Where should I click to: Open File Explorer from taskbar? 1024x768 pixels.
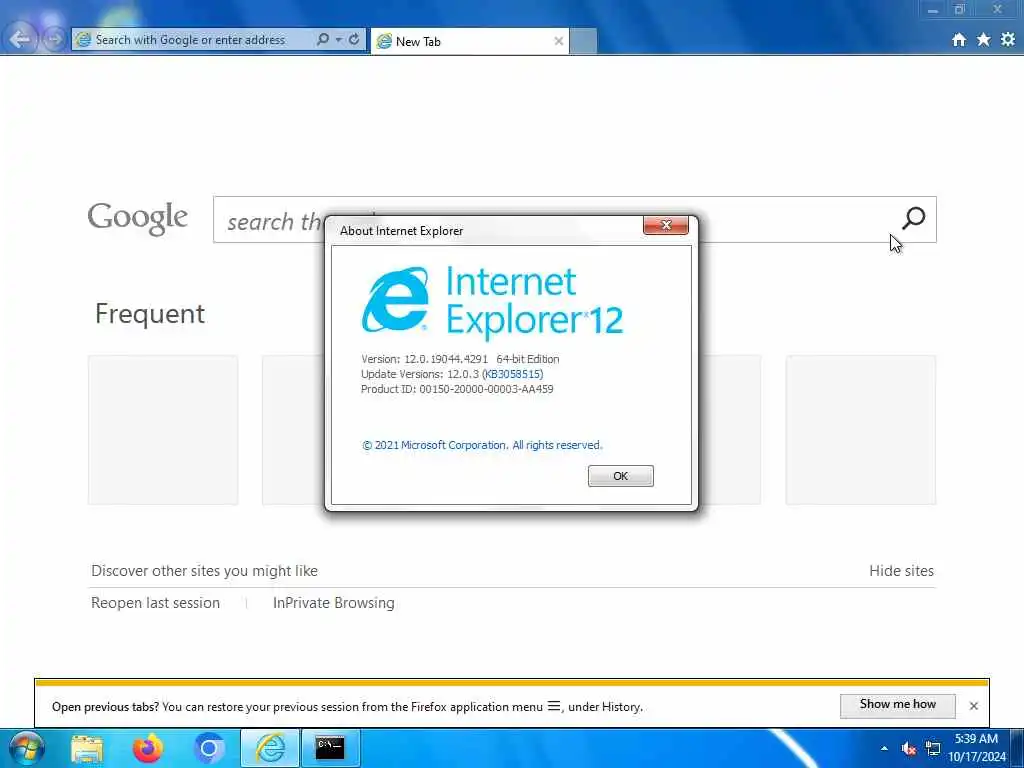coord(87,748)
